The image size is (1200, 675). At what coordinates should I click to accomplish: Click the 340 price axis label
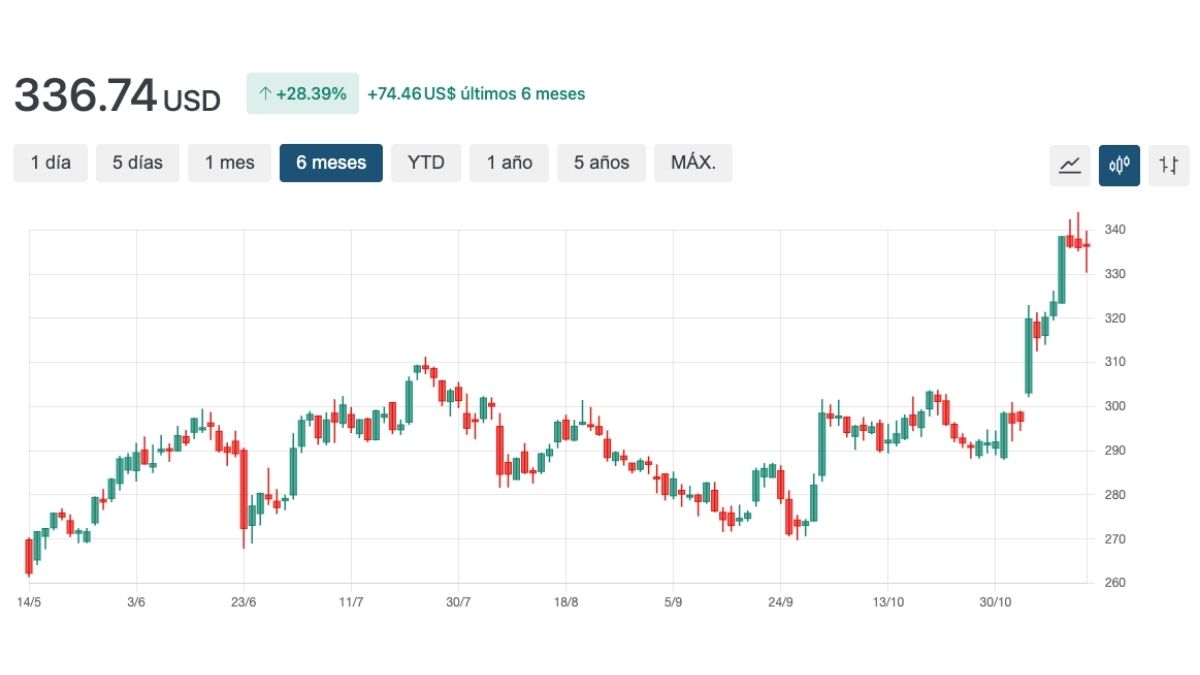[1116, 230]
